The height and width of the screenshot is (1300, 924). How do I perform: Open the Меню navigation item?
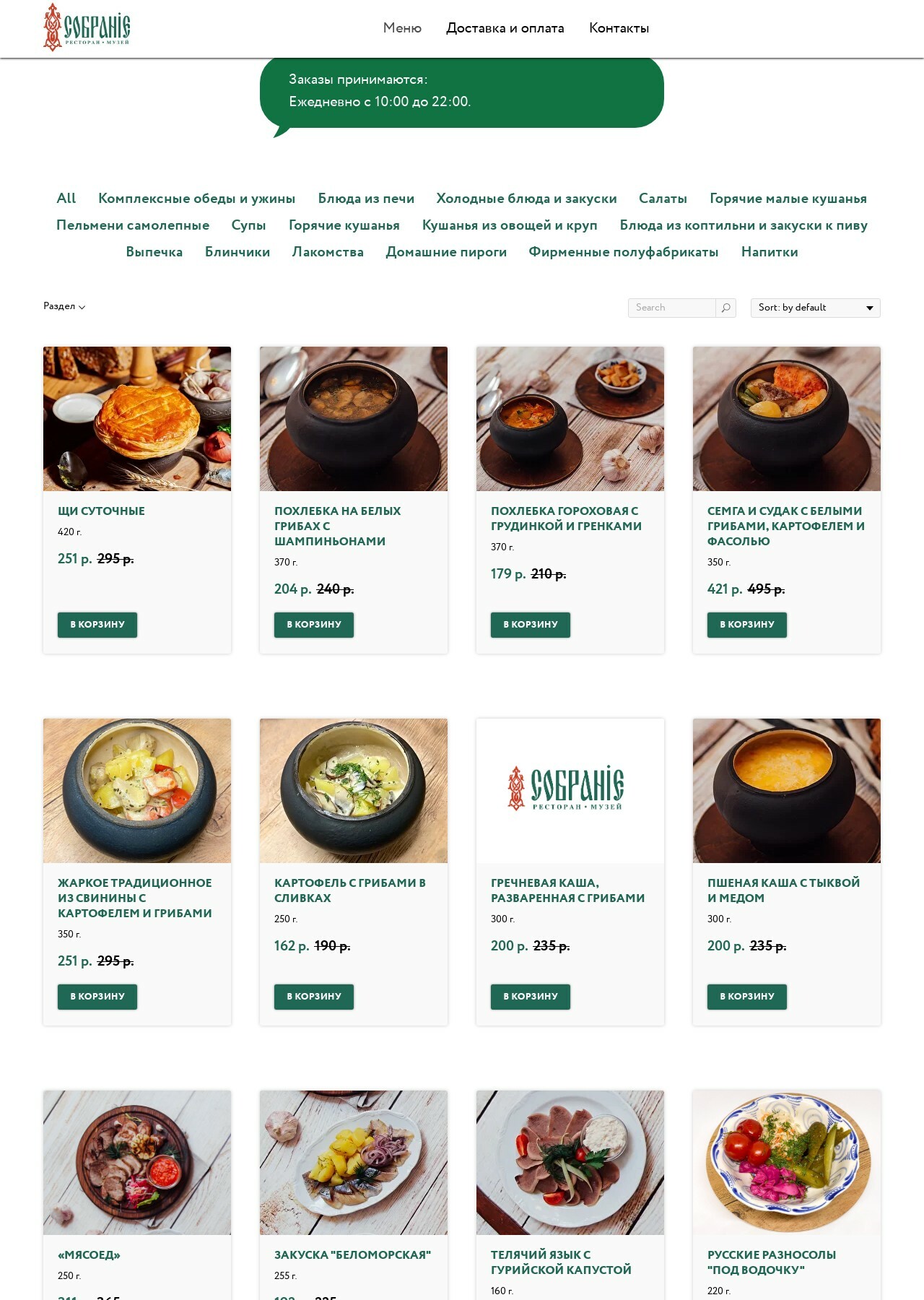pos(402,28)
